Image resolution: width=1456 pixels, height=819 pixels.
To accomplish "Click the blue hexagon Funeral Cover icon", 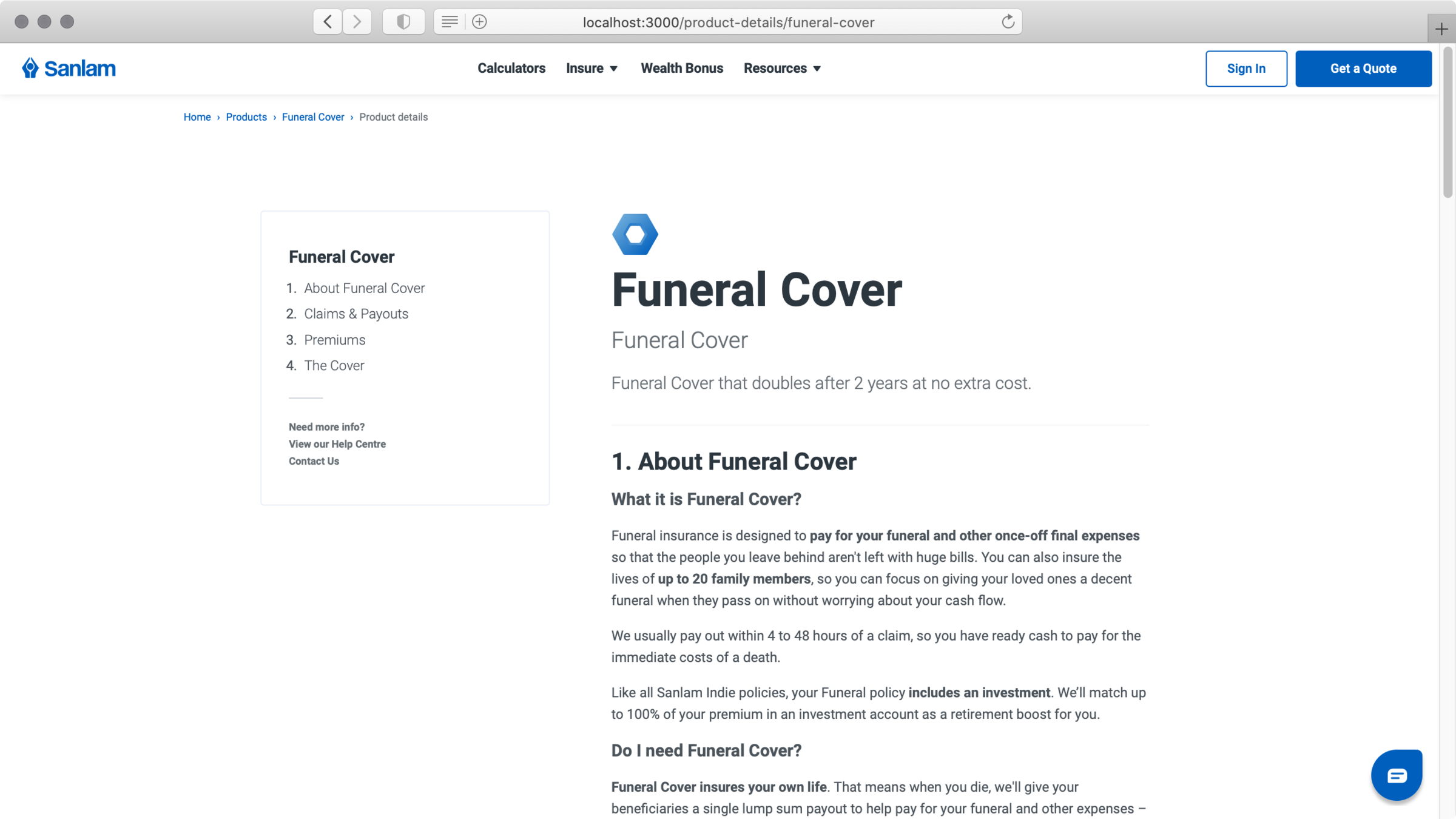I will [635, 234].
